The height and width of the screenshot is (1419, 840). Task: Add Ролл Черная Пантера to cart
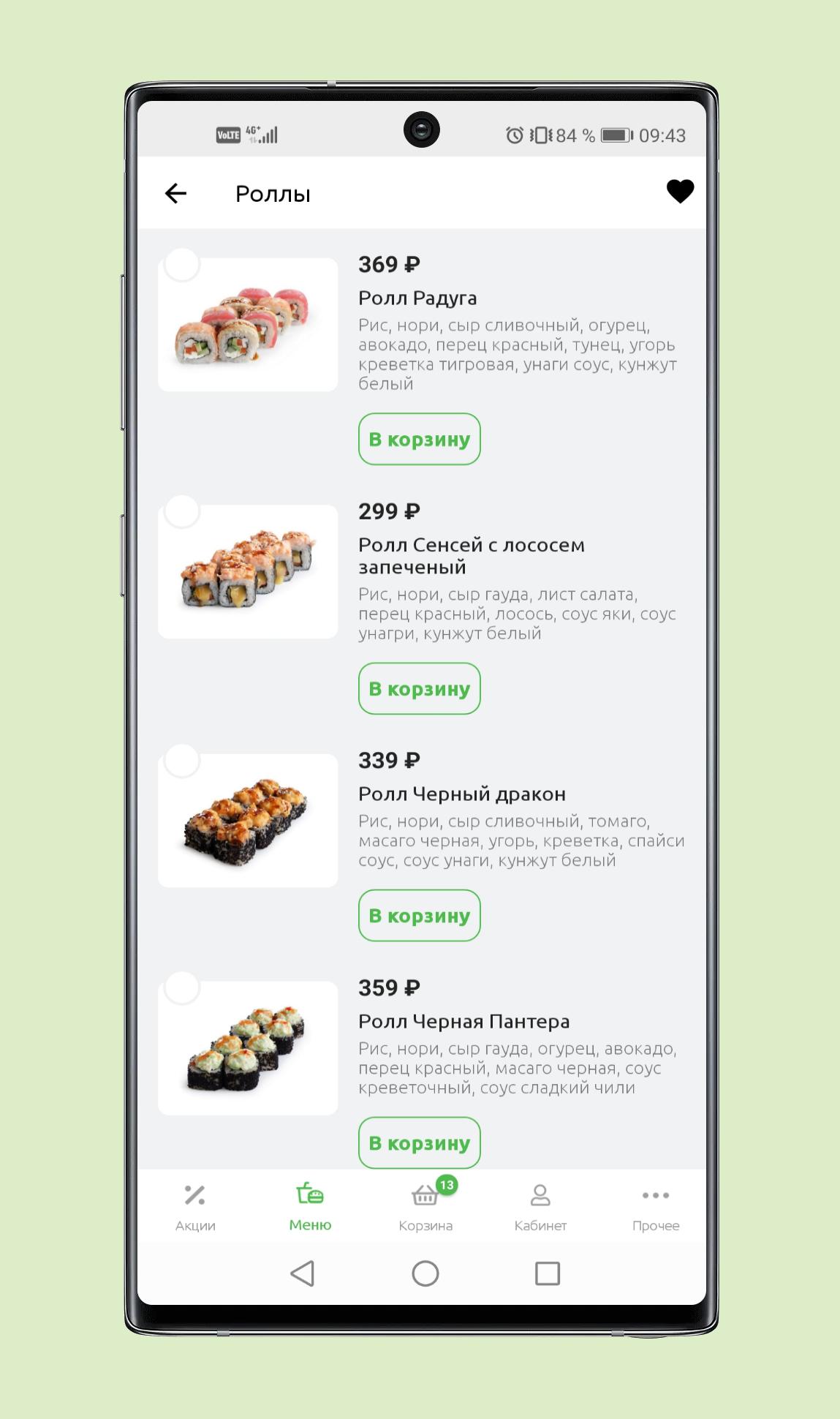pos(420,1143)
